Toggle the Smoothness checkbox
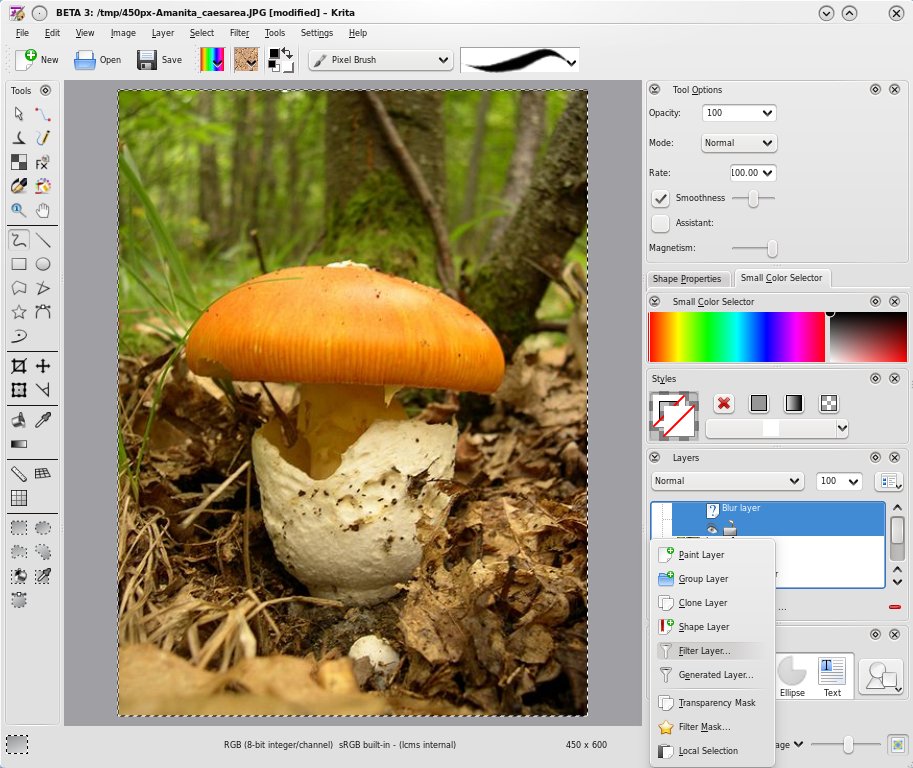Image resolution: width=913 pixels, height=768 pixels. [661, 199]
